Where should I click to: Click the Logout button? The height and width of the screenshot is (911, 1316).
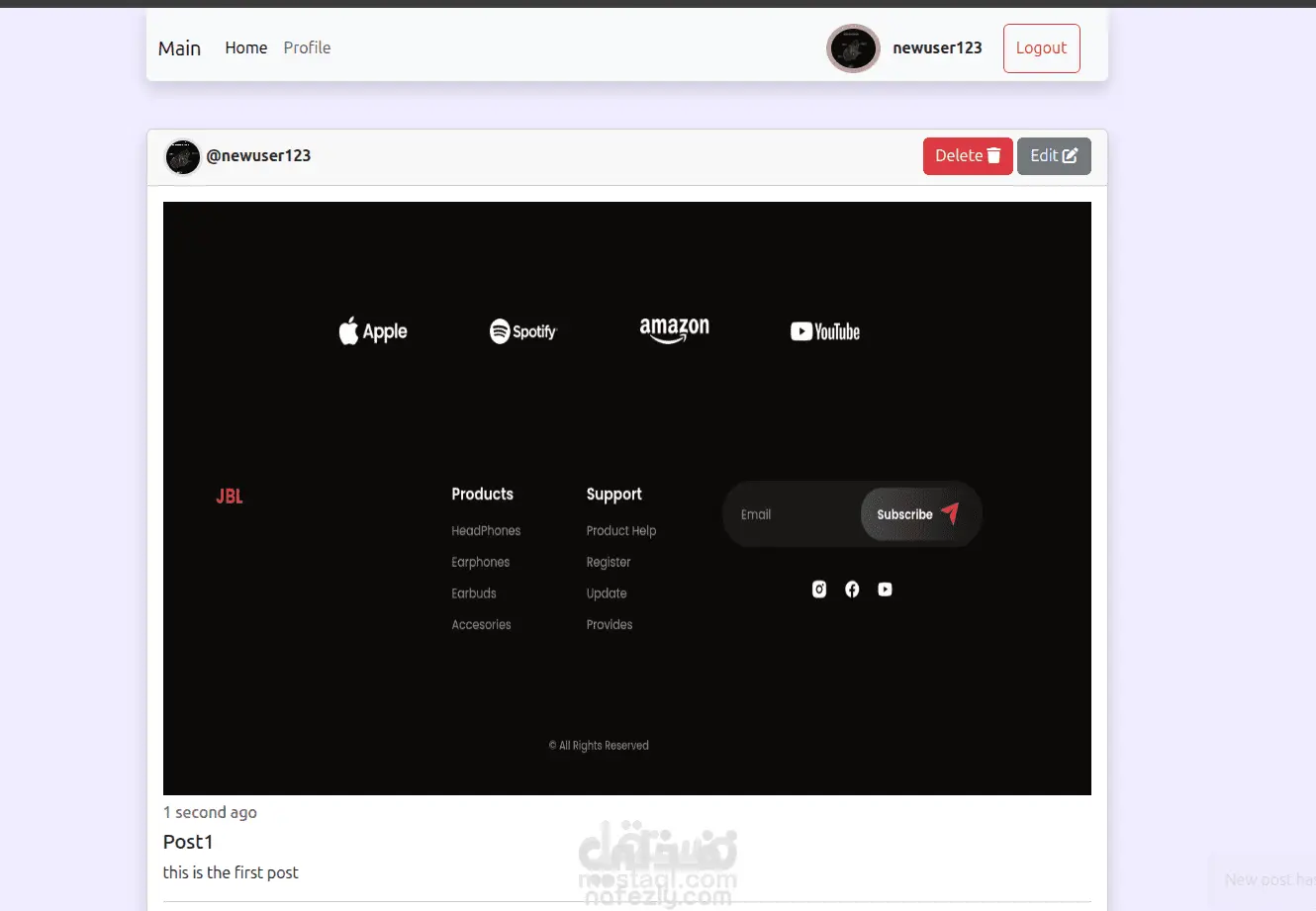[1041, 48]
